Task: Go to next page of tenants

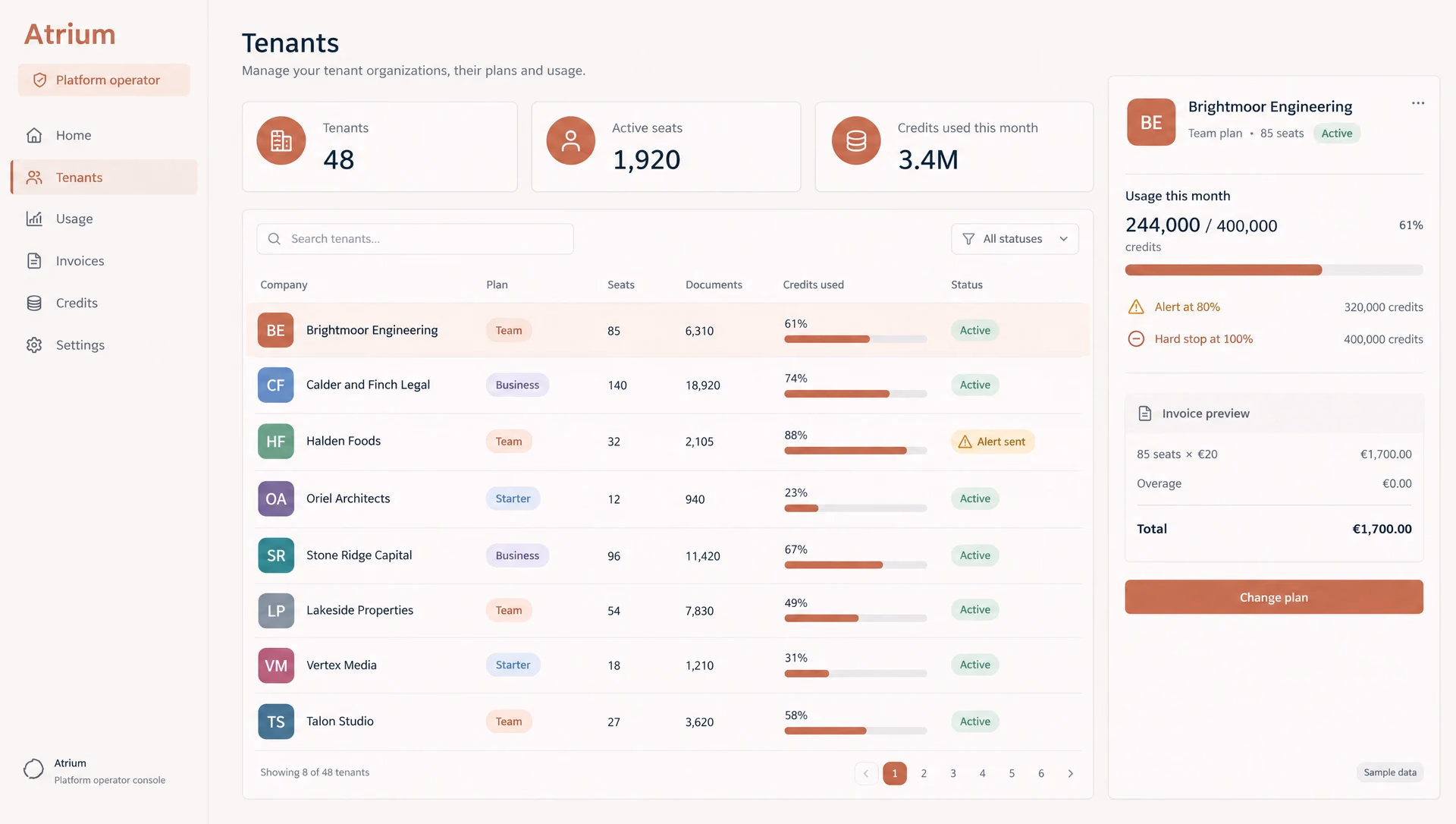Action: point(1070,774)
